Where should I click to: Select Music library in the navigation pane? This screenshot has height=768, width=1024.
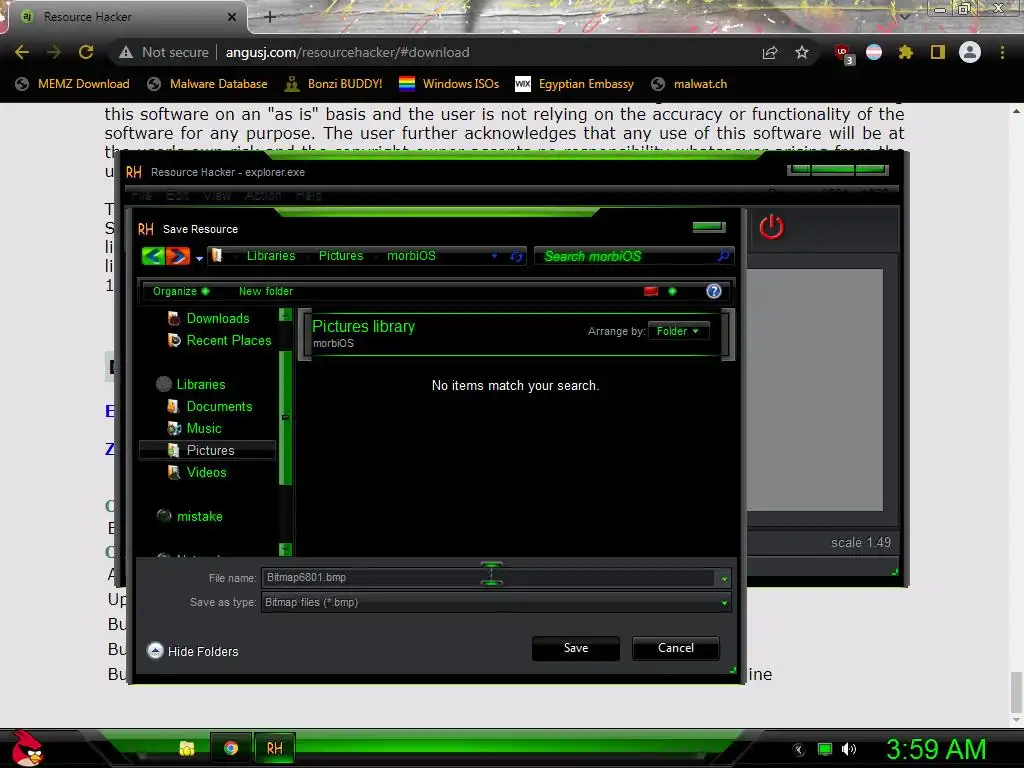tap(204, 429)
